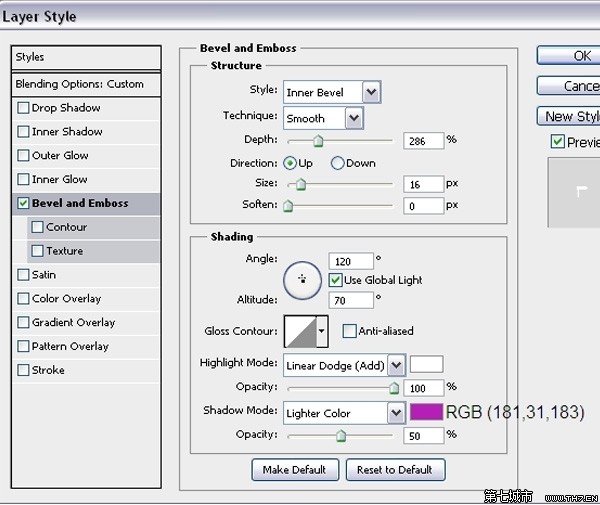The width and height of the screenshot is (600, 505).
Task: Click the Depth slider handle
Action: (318, 142)
